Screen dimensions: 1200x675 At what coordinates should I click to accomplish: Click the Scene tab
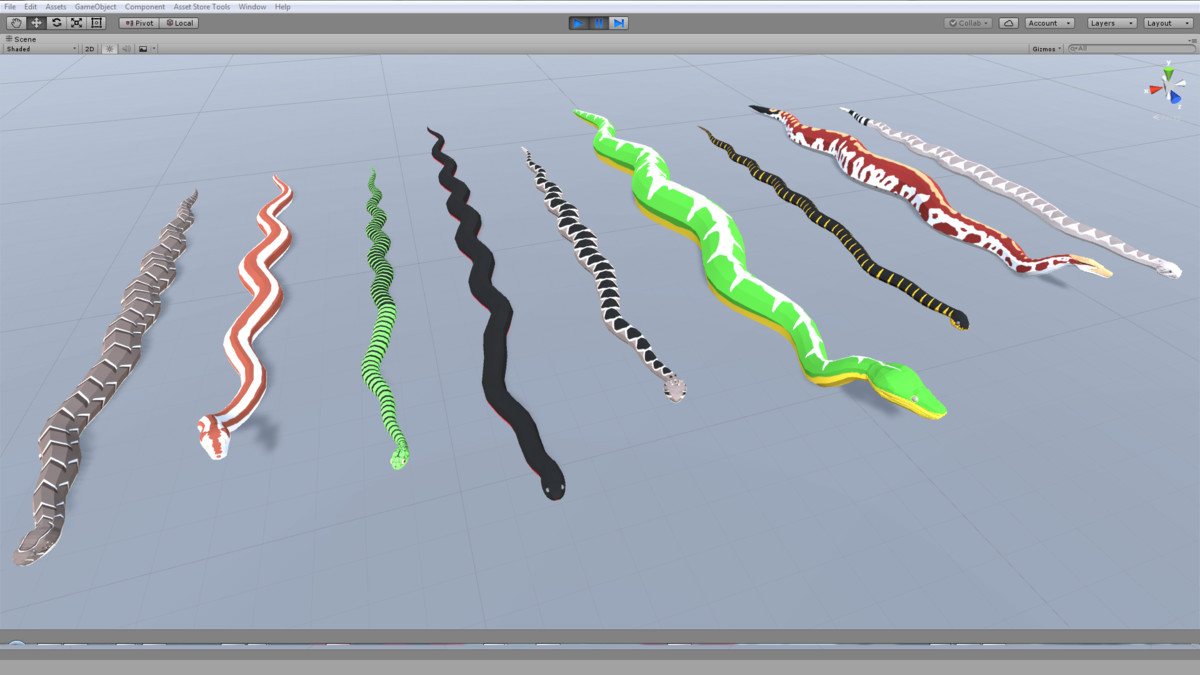(22, 37)
